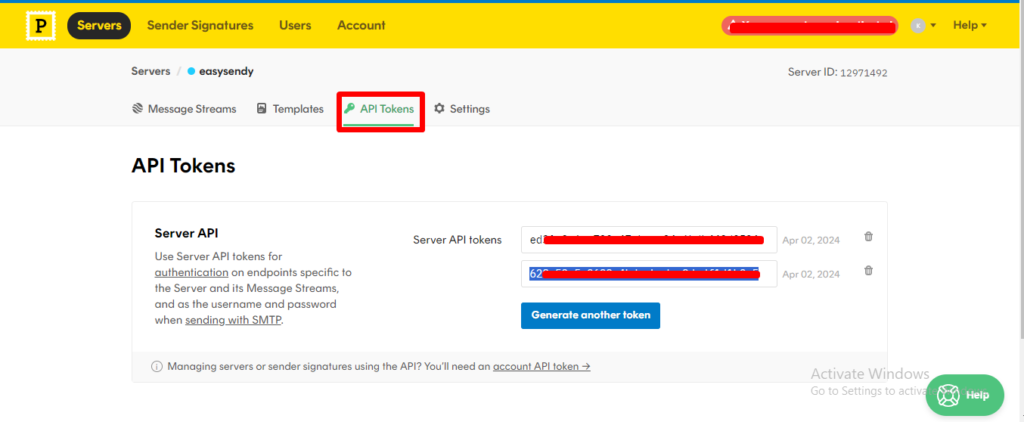
Task: Open the Account page
Action: [x=361, y=25]
